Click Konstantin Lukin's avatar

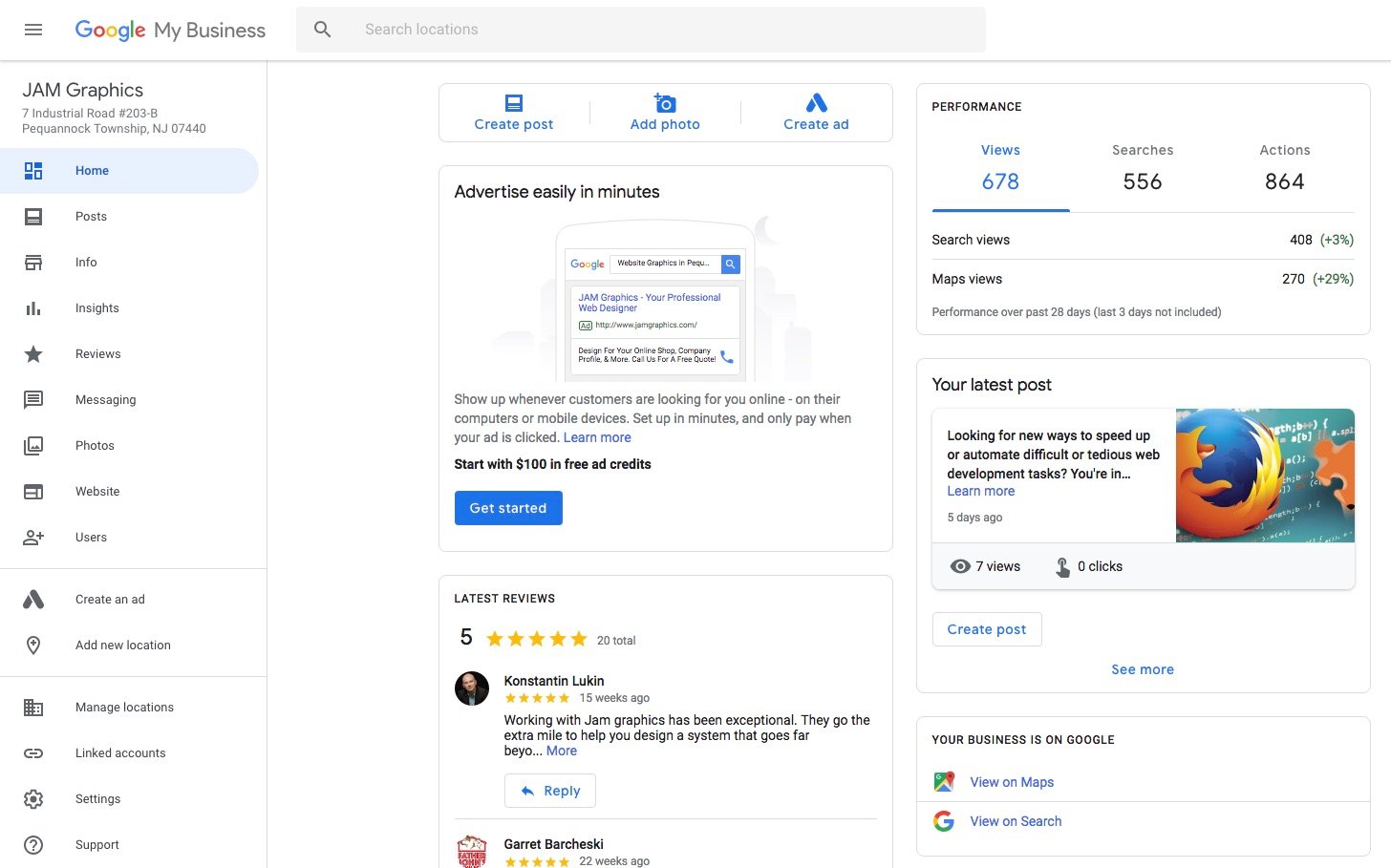tap(472, 688)
